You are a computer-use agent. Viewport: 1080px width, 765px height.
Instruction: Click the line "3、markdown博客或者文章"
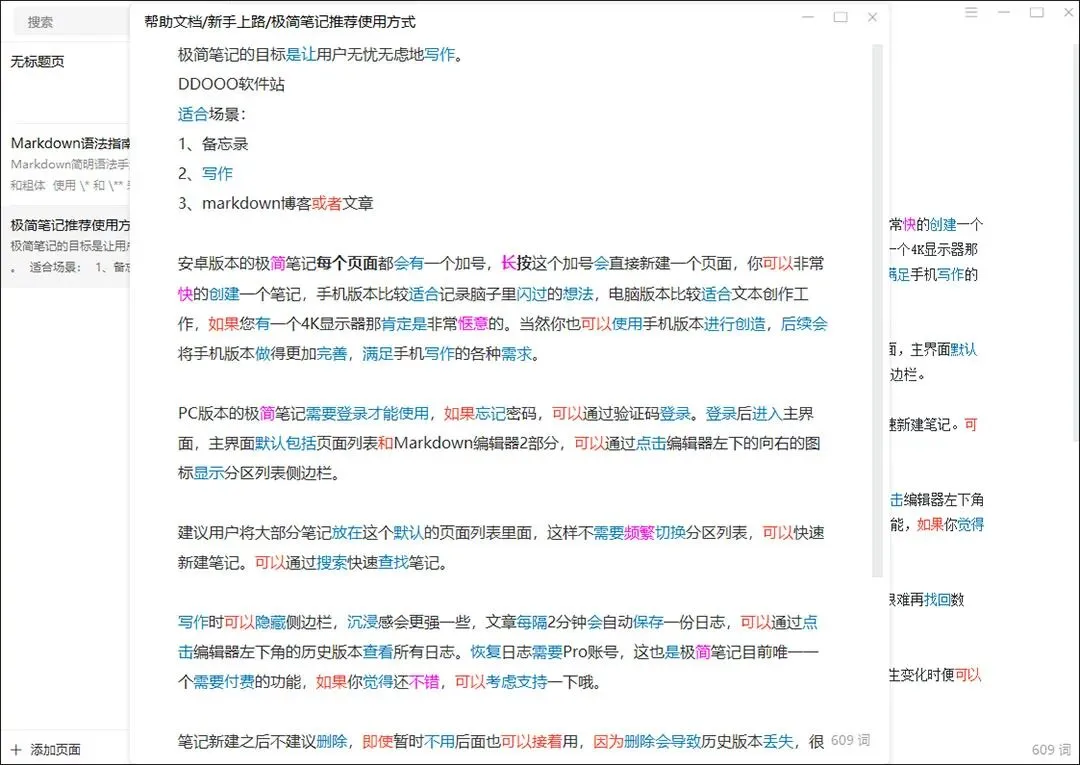click(276, 203)
